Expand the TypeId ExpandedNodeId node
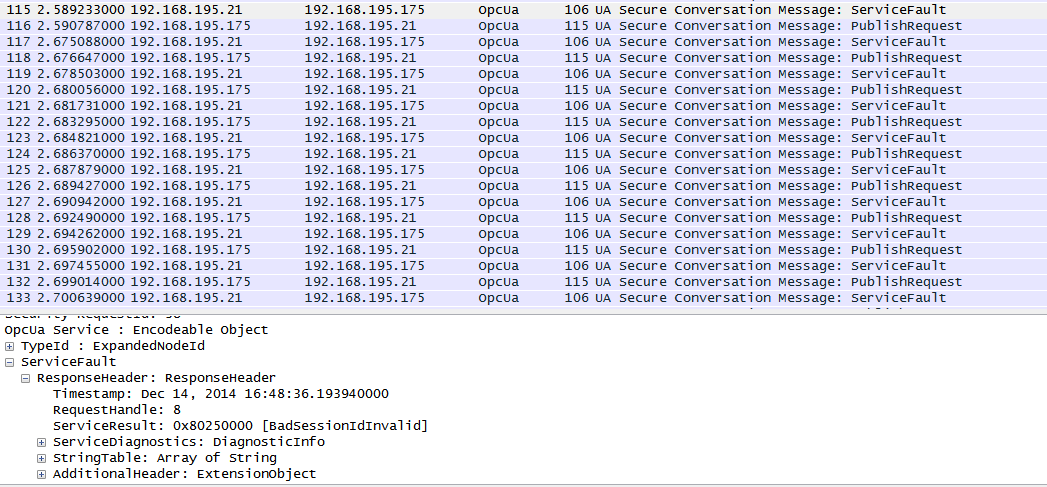1047x487 pixels. point(10,346)
